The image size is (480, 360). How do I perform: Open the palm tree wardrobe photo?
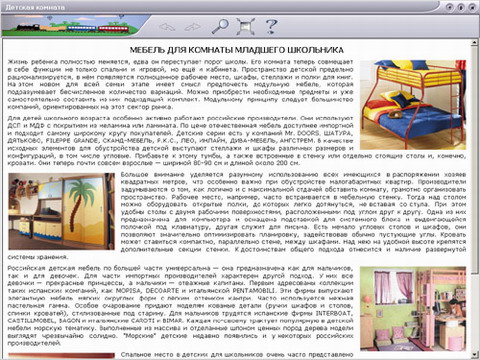click(61, 211)
